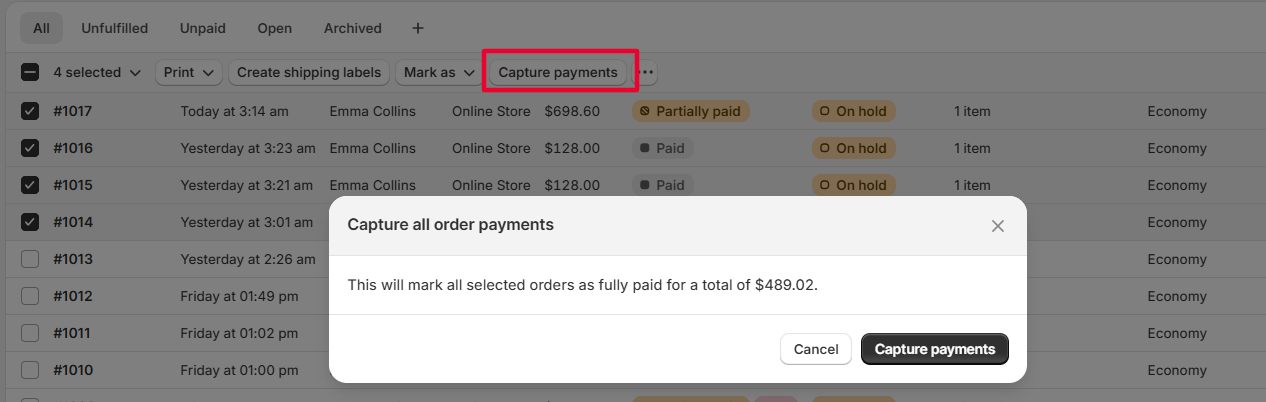Open the Archived tab
The height and width of the screenshot is (402, 1266).
tap(352, 28)
